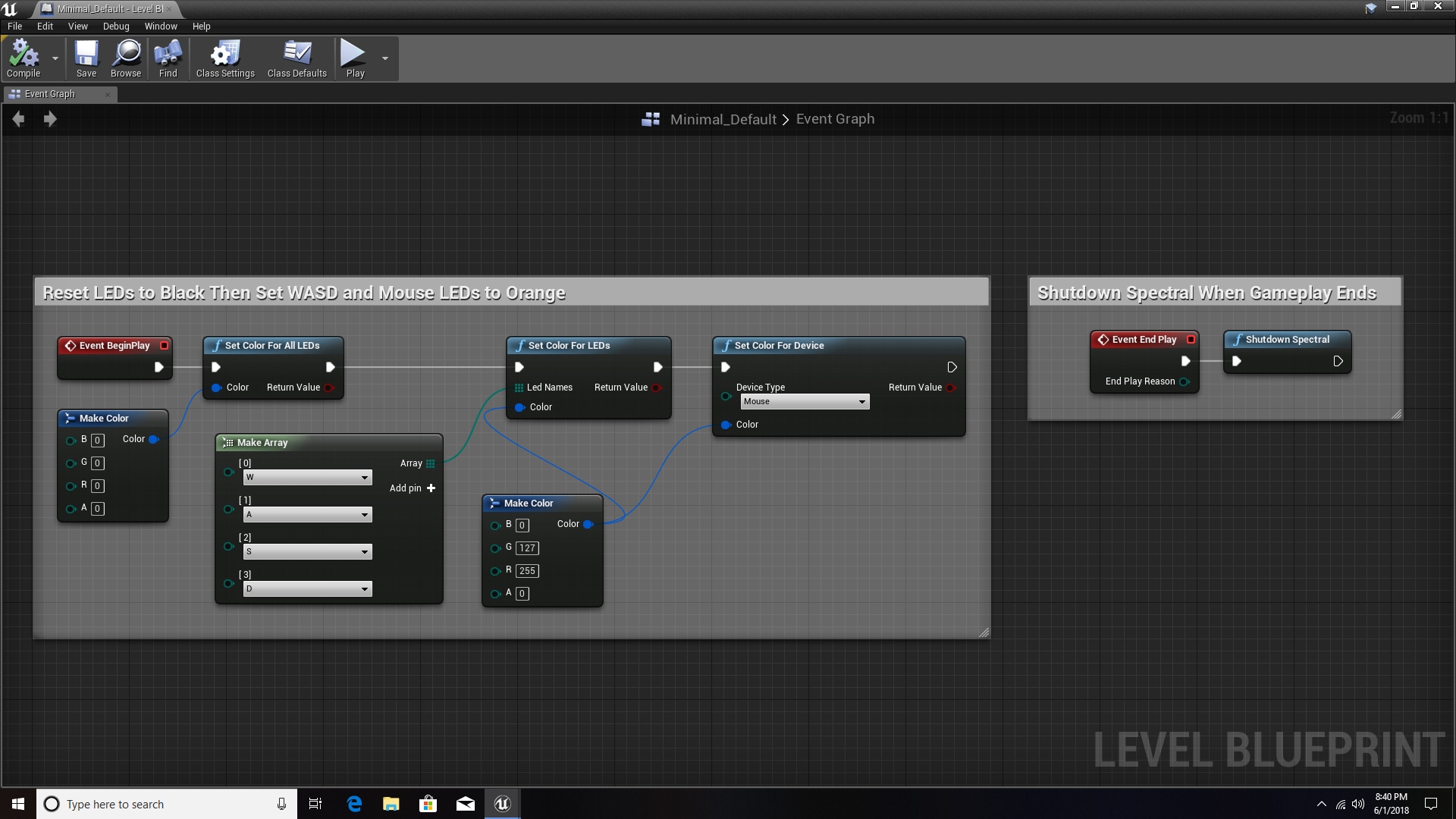Screen dimensions: 1456x819
Task: Expand the Play button options arrow
Action: point(385,58)
